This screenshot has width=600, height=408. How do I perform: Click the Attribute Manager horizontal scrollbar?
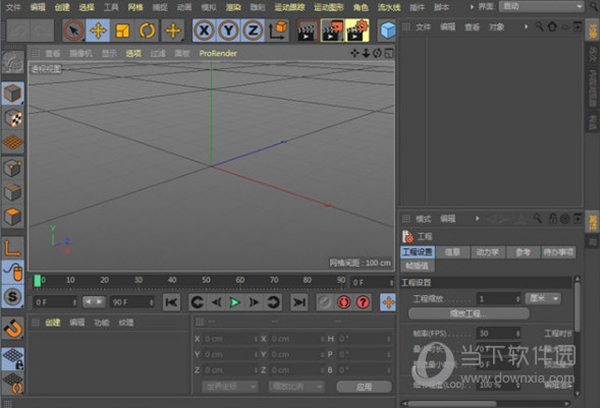[x=452, y=403]
